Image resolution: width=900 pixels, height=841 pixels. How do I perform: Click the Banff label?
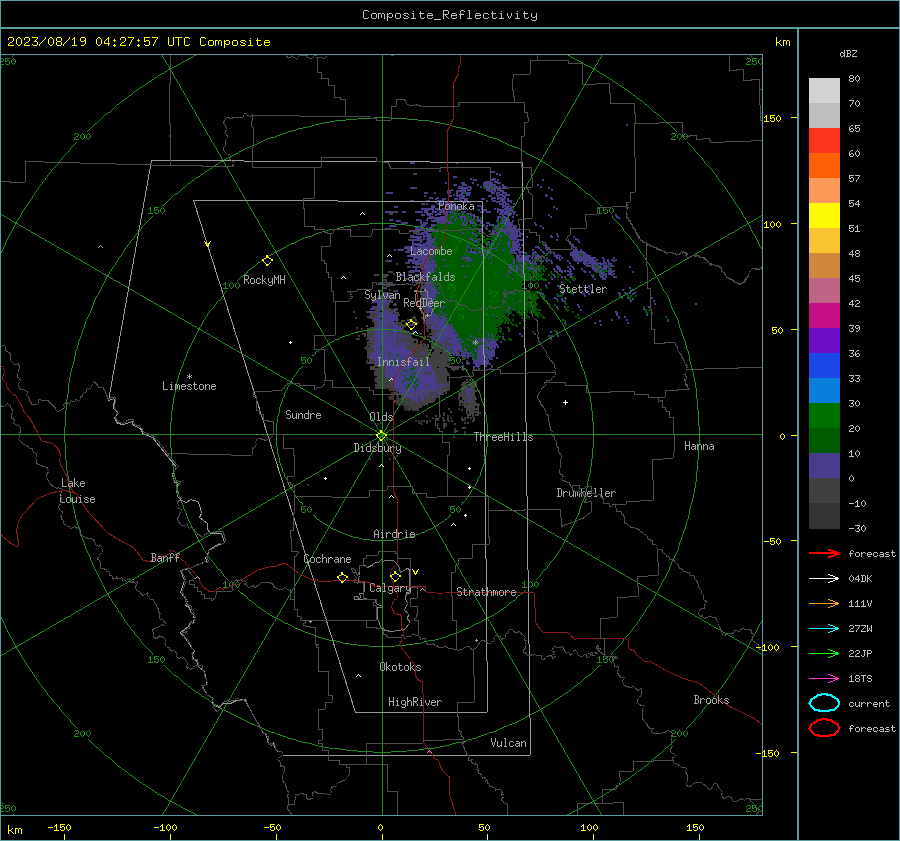pos(165,558)
